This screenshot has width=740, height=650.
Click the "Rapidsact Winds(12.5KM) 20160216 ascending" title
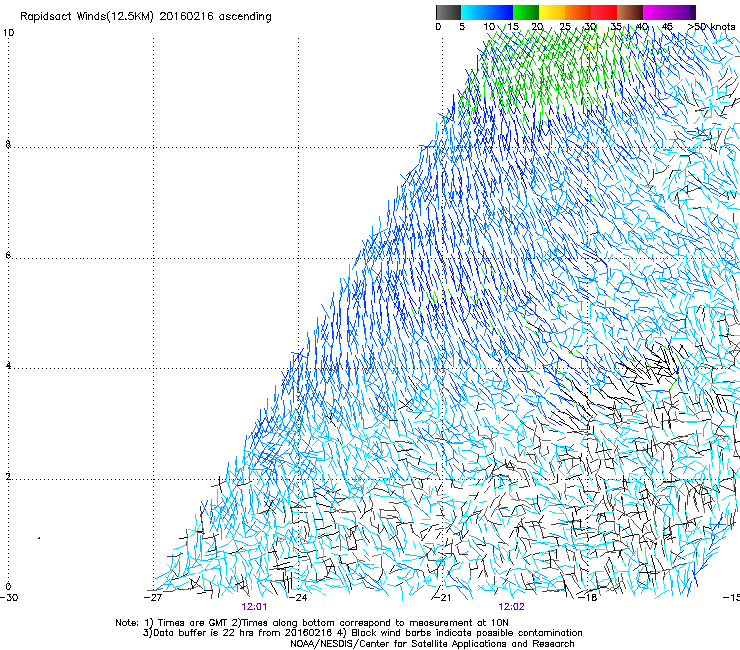146,17
